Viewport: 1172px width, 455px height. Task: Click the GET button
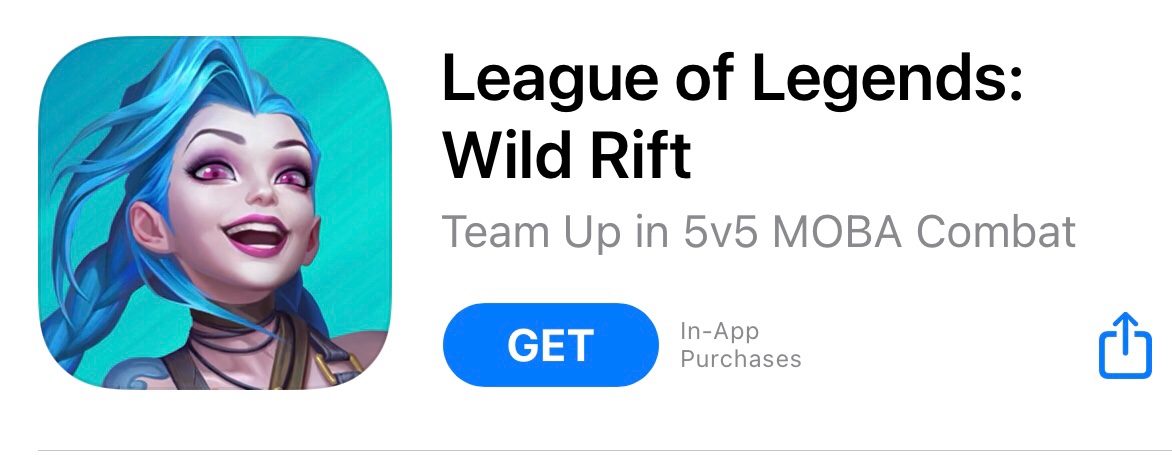point(551,344)
